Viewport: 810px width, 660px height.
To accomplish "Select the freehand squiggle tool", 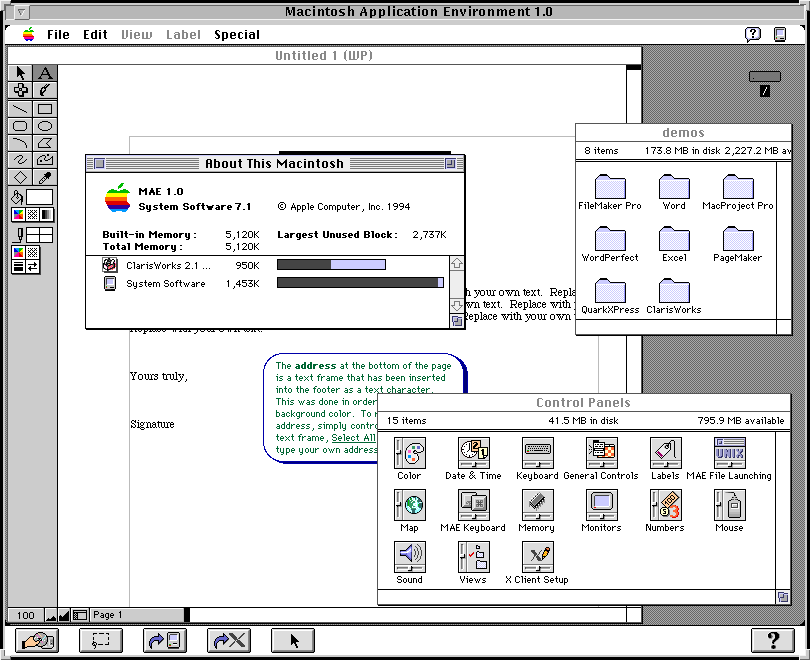I will 20,160.
